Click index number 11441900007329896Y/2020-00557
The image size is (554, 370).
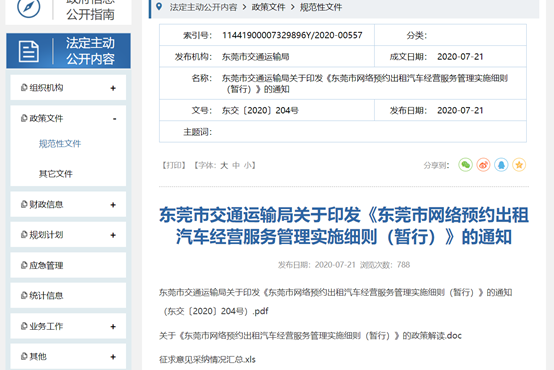[x=292, y=35]
